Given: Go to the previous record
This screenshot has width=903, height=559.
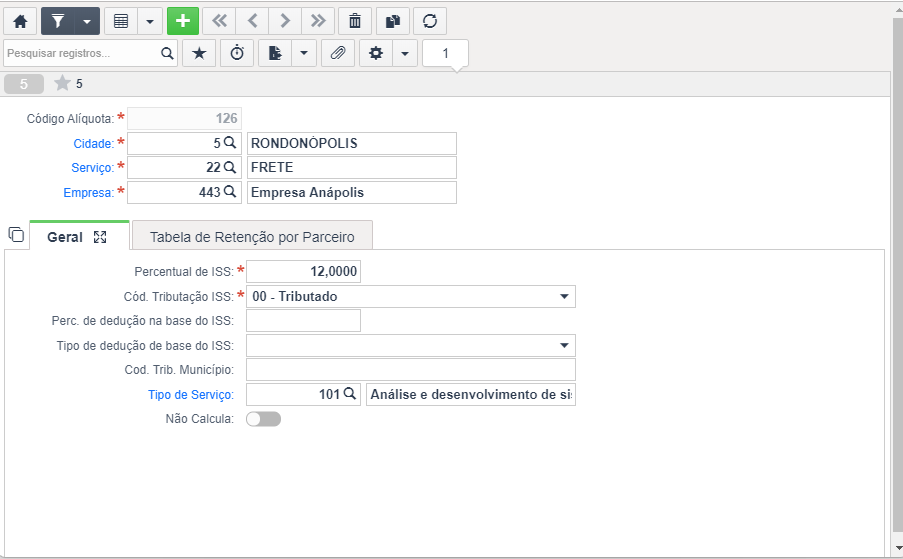Looking at the screenshot, I should pyautogui.click(x=252, y=21).
